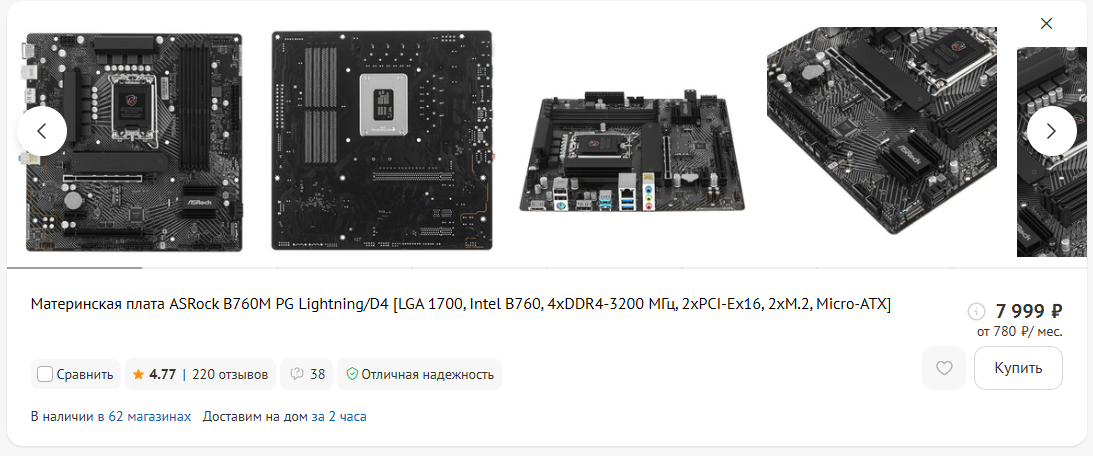Open the comments bubble showing 38
This screenshot has height=456, width=1093.
307,374
